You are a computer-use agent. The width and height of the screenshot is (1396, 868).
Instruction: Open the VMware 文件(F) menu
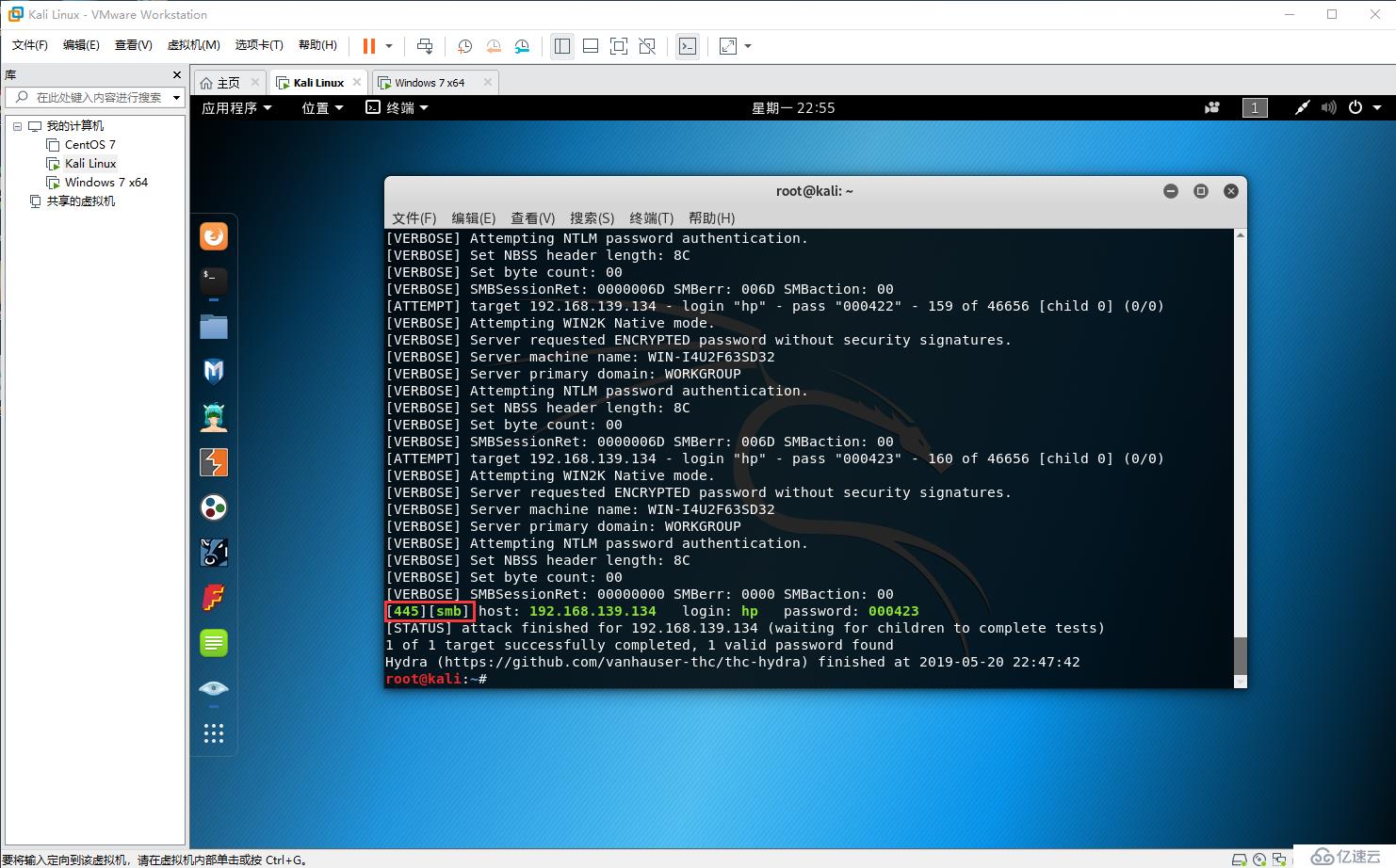30,45
